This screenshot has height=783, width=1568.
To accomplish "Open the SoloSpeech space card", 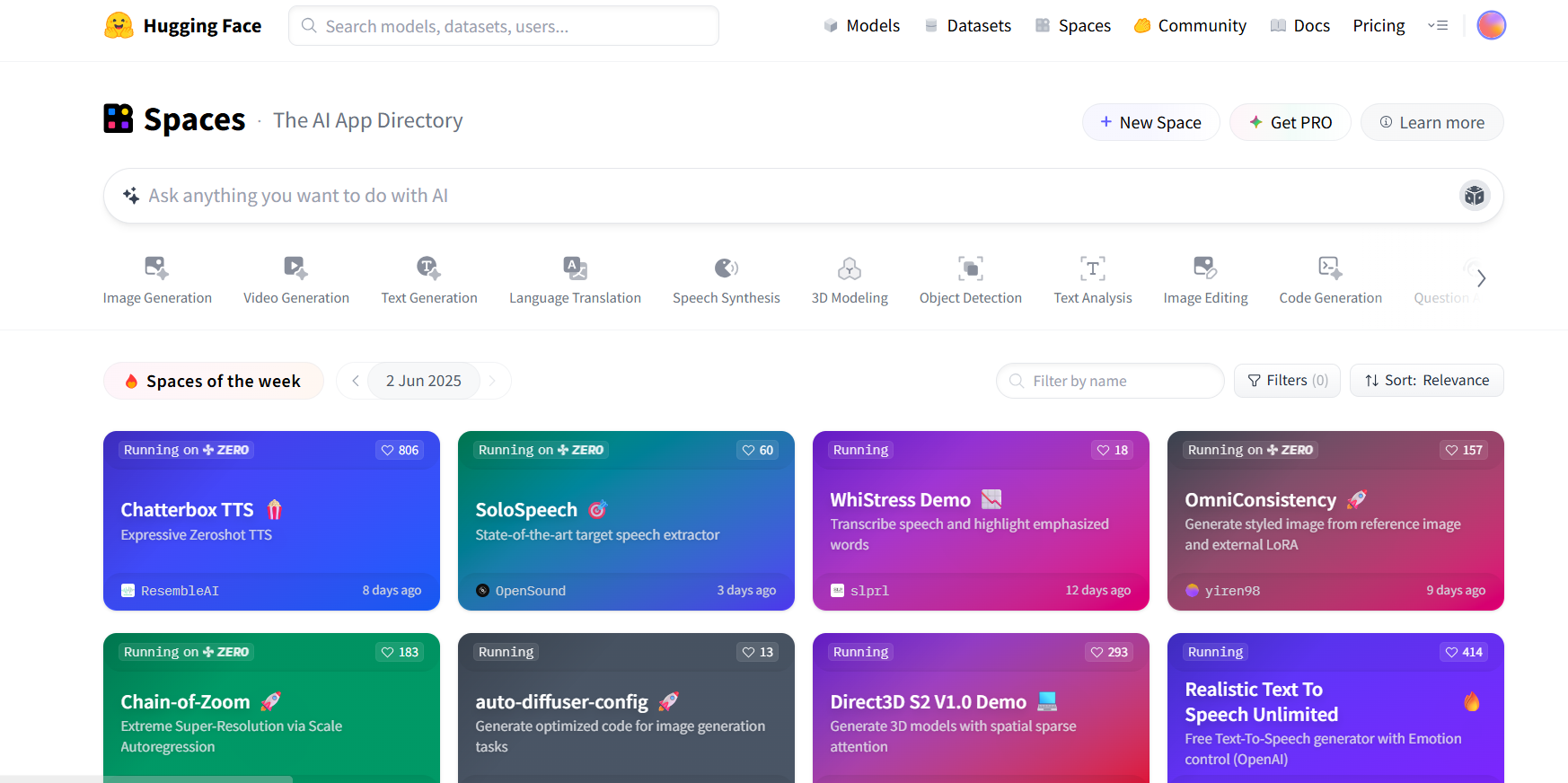I will click(626, 521).
